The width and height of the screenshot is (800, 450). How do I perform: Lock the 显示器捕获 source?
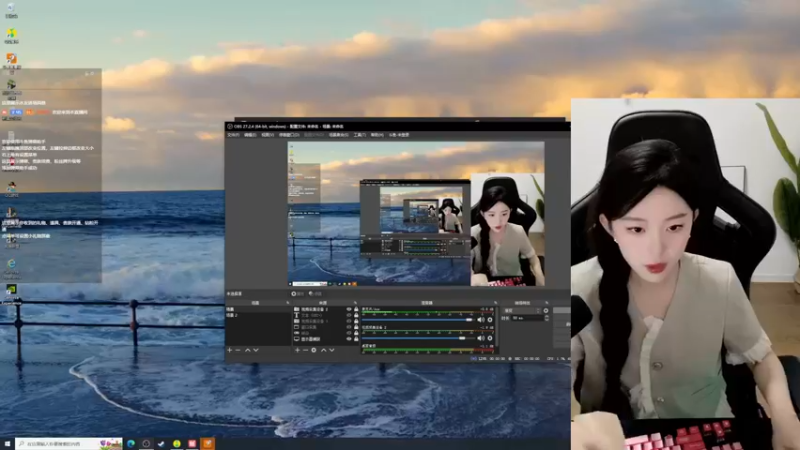tap(356, 339)
